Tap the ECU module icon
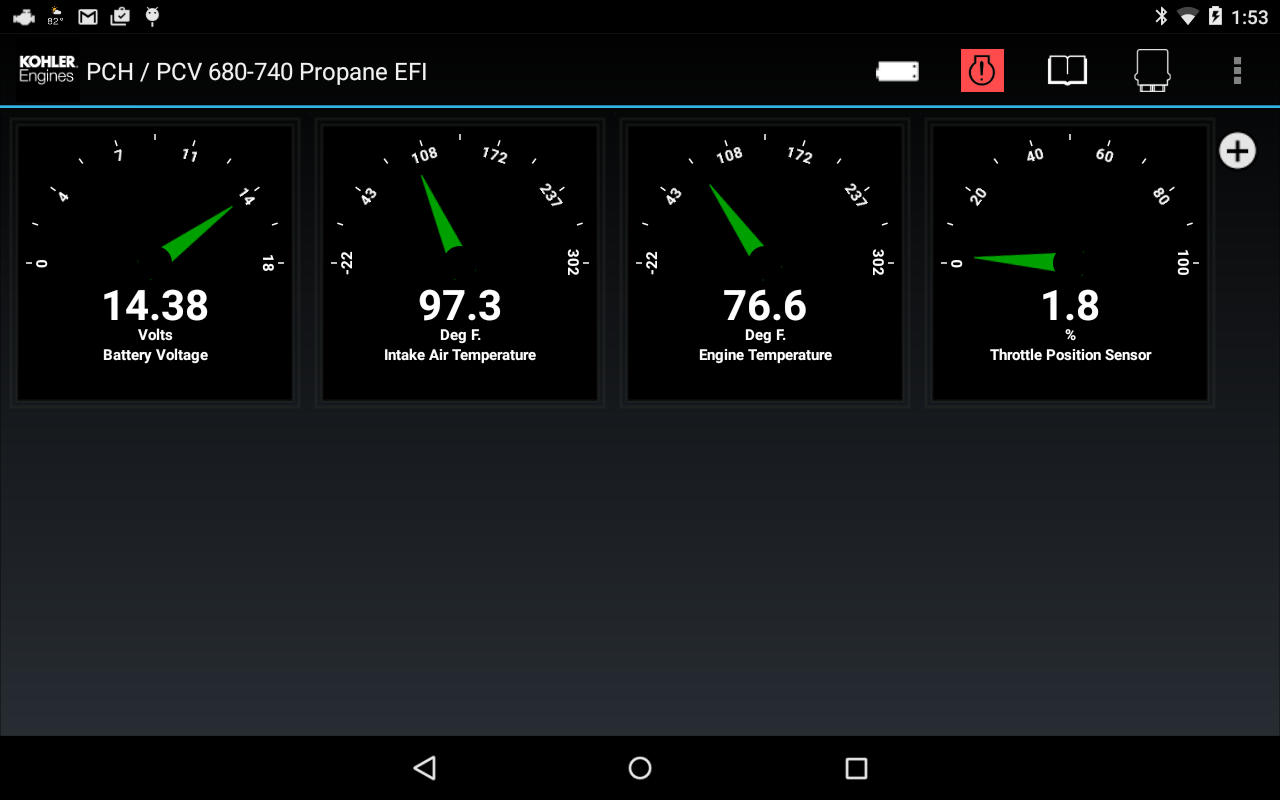 tap(1152, 71)
